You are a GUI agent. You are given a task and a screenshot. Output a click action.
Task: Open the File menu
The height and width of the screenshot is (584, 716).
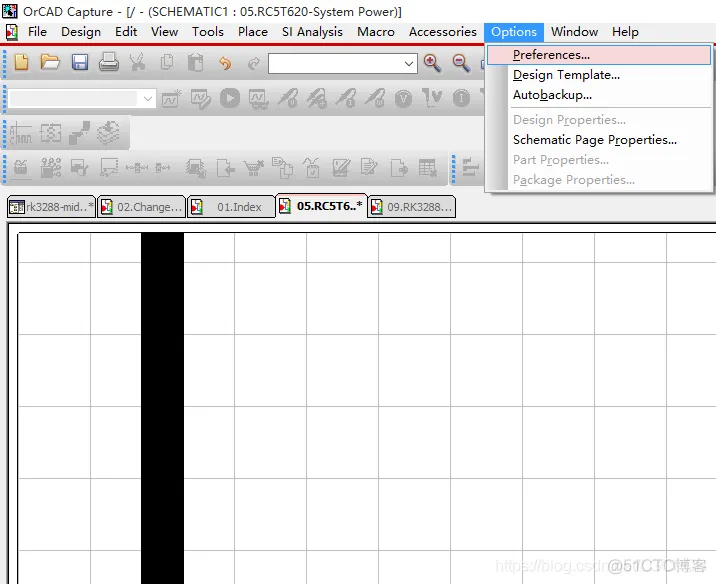pos(37,32)
